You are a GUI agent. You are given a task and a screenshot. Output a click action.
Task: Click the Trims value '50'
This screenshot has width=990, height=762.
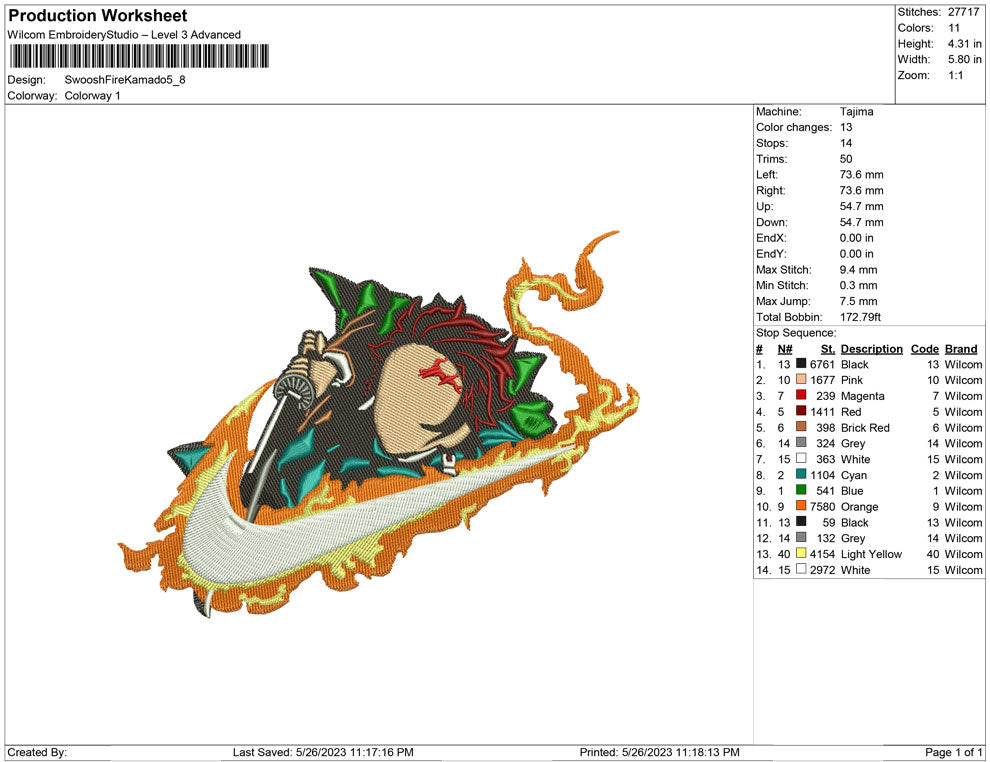click(x=845, y=159)
